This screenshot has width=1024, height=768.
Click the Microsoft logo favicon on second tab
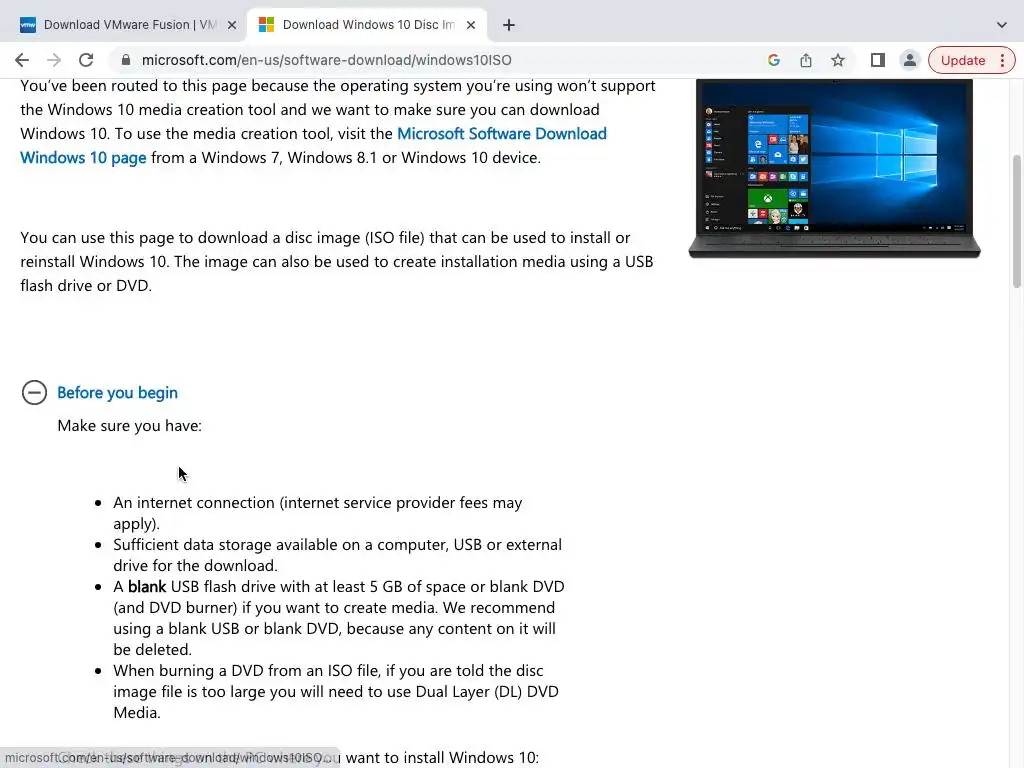pyautogui.click(x=266, y=25)
